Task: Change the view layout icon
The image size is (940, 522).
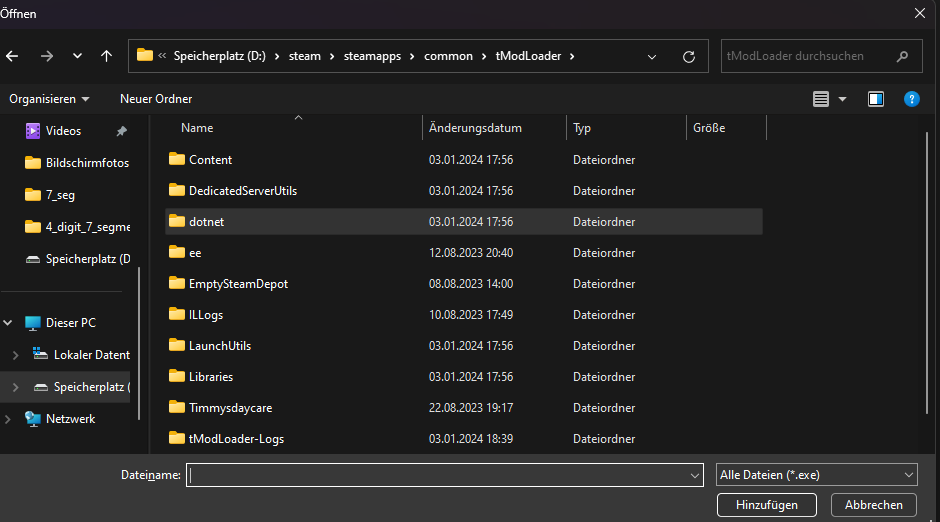Action: [821, 99]
